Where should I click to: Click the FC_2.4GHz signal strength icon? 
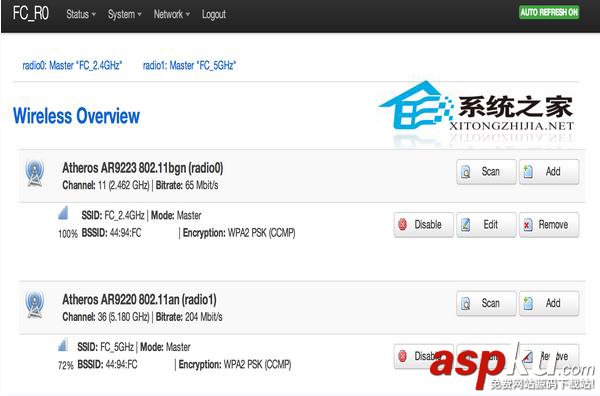click(63, 213)
